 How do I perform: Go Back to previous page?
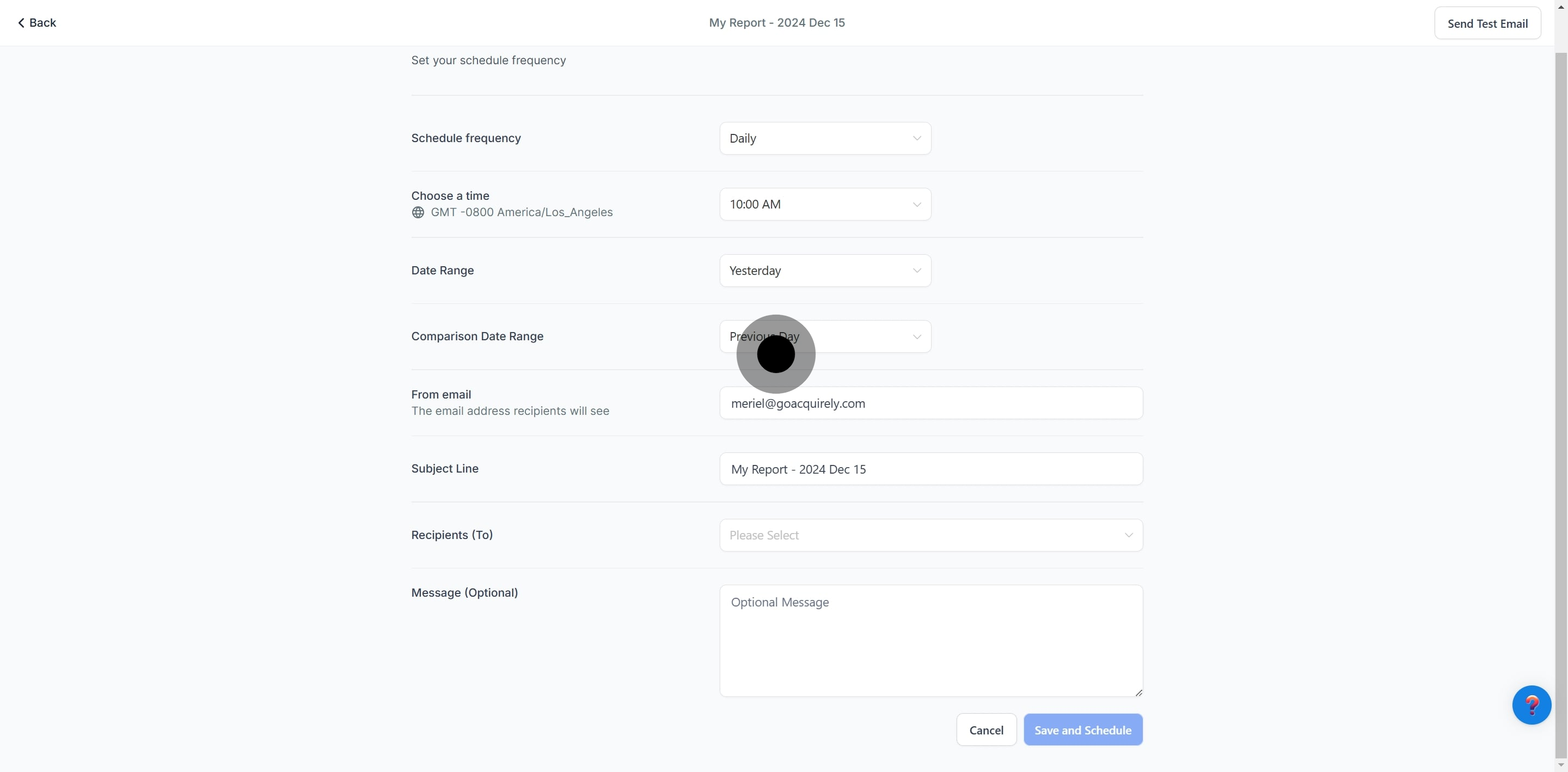(x=37, y=23)
